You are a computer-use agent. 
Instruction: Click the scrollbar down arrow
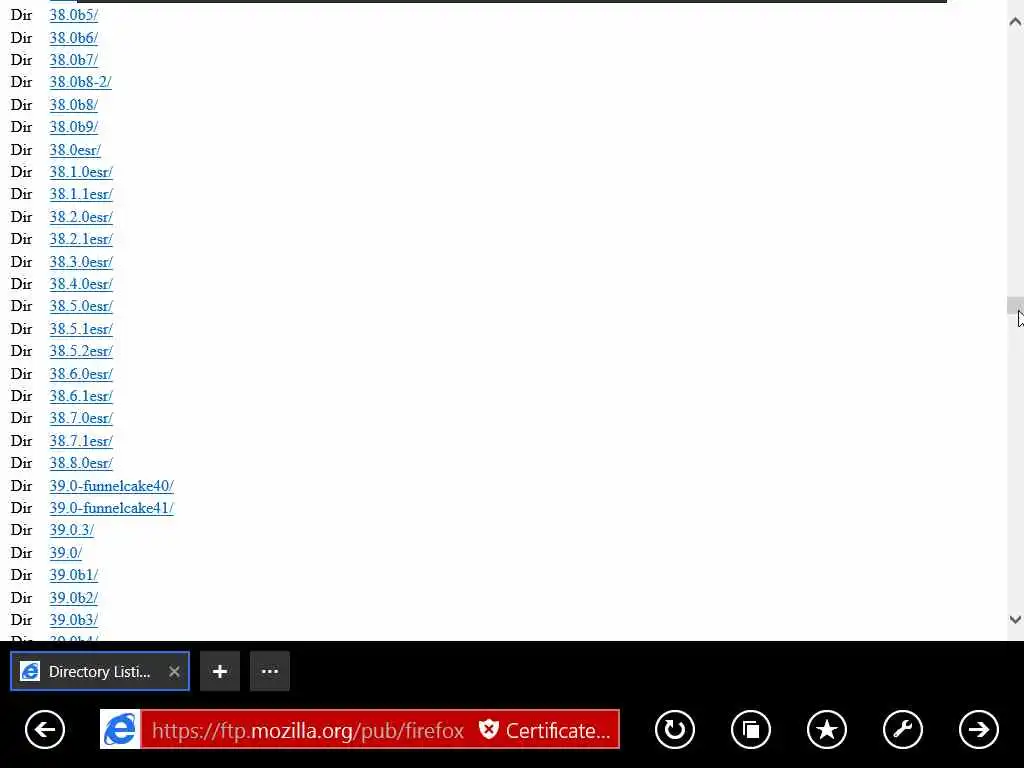[1015, 619]
